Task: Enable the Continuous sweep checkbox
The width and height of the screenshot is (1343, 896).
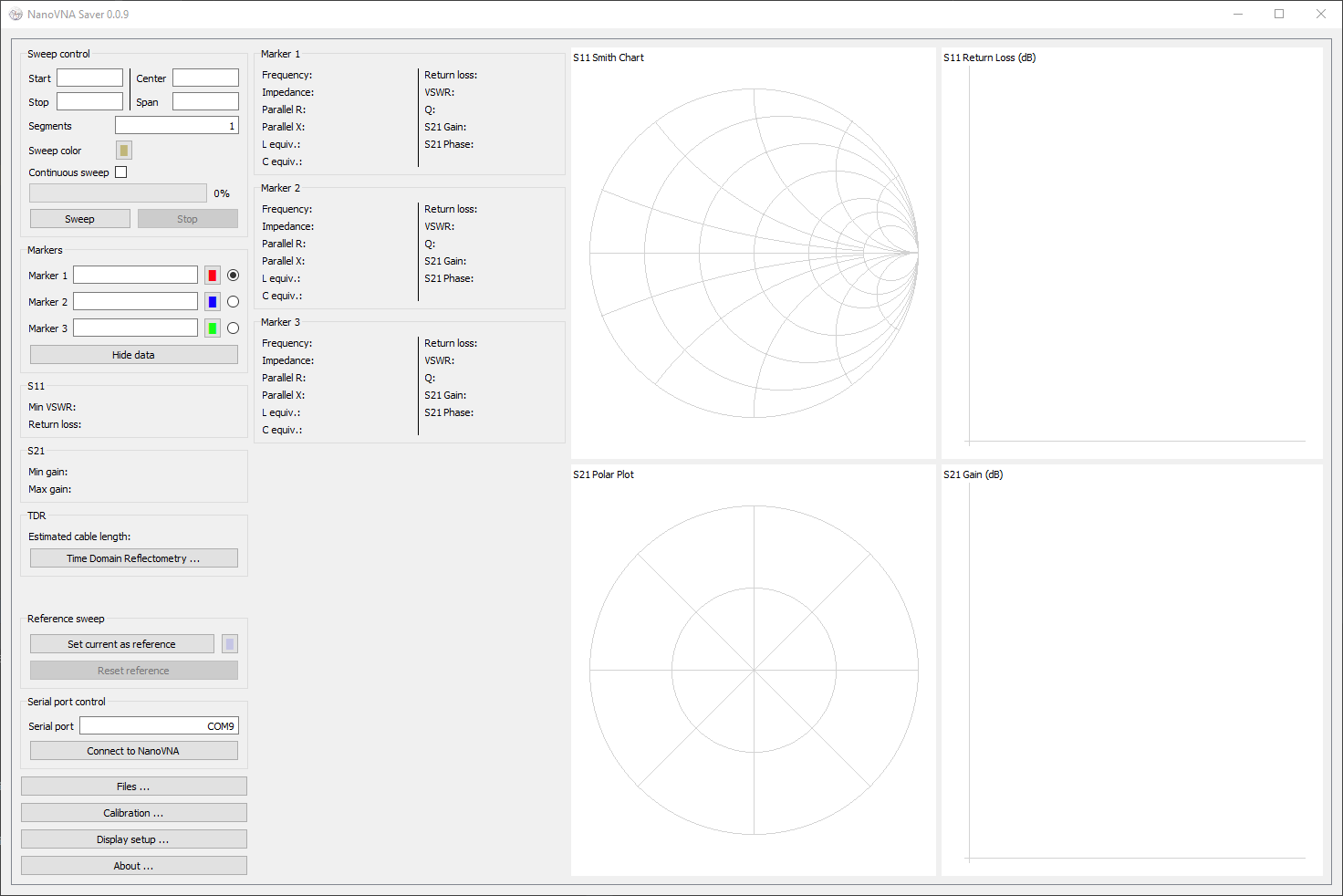Action: tap(121, 172)
